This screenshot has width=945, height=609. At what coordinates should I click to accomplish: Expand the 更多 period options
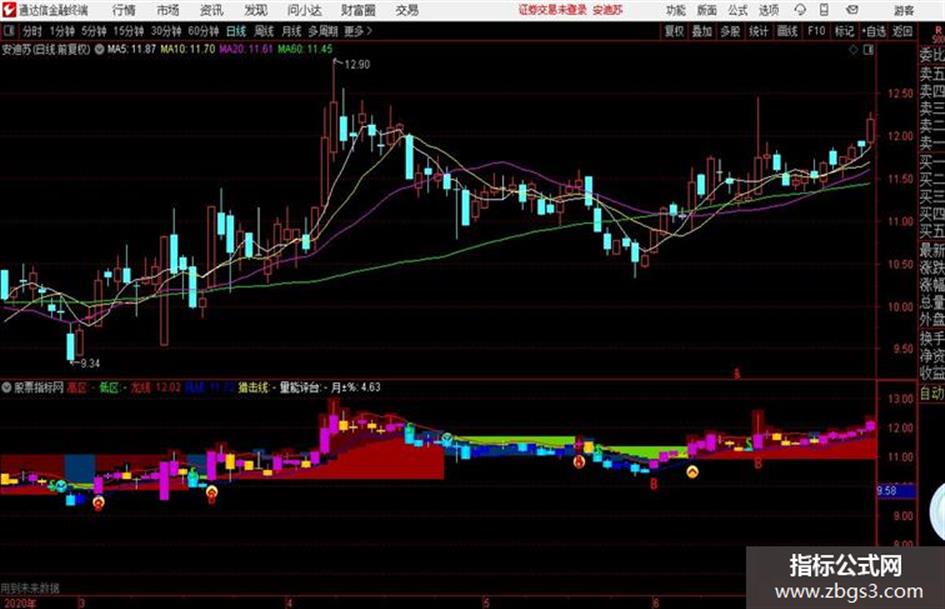tap(358, 31)
